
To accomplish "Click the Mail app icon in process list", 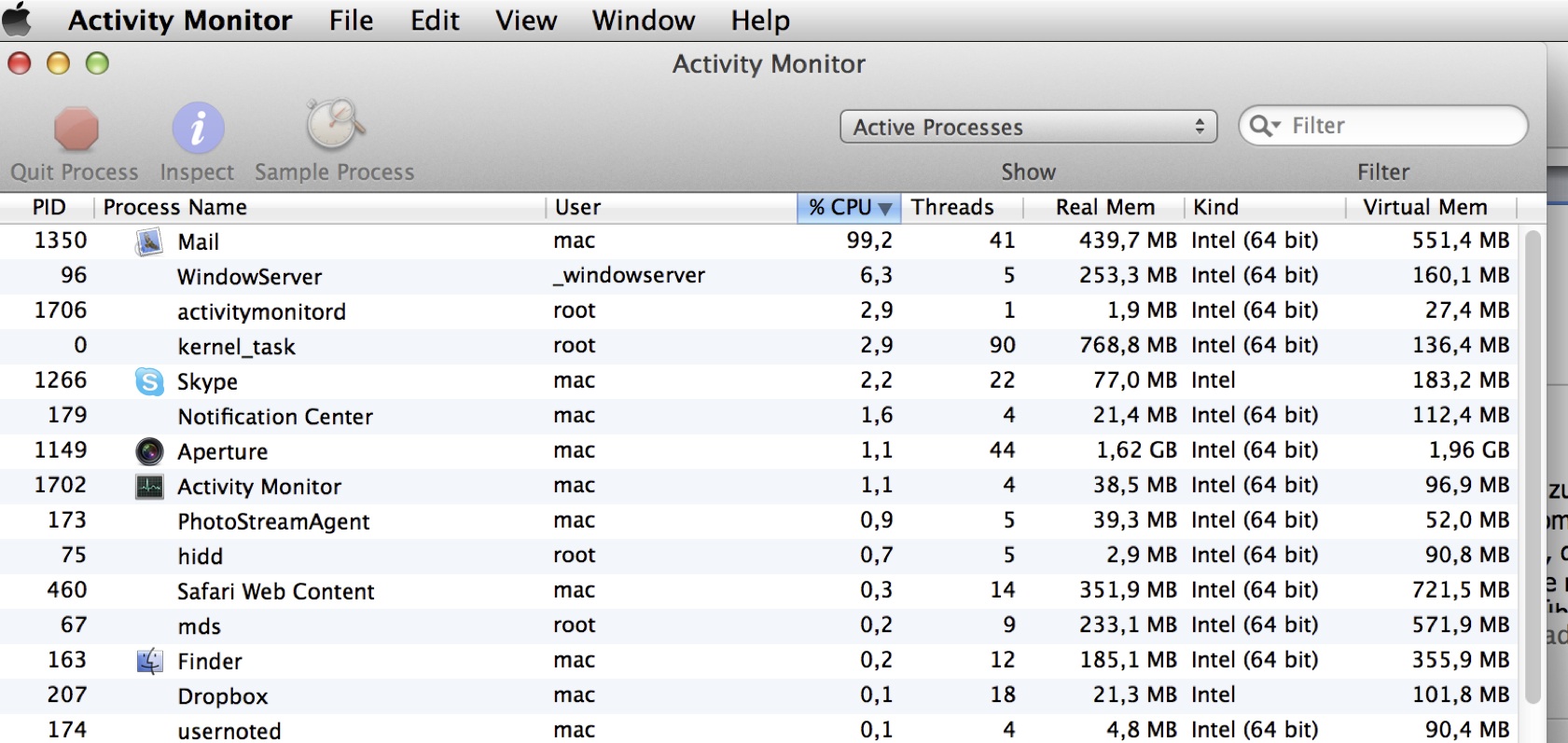I will click(x=149, y=241).
